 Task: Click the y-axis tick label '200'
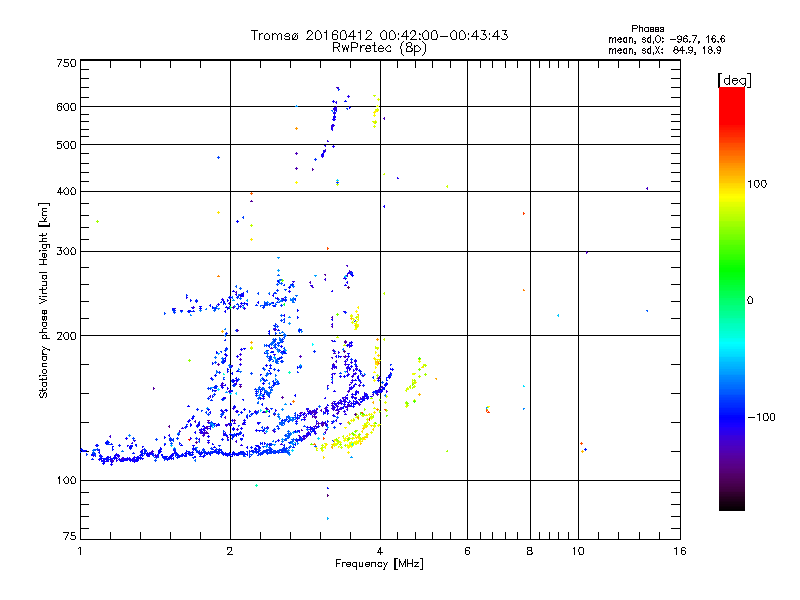66,336
